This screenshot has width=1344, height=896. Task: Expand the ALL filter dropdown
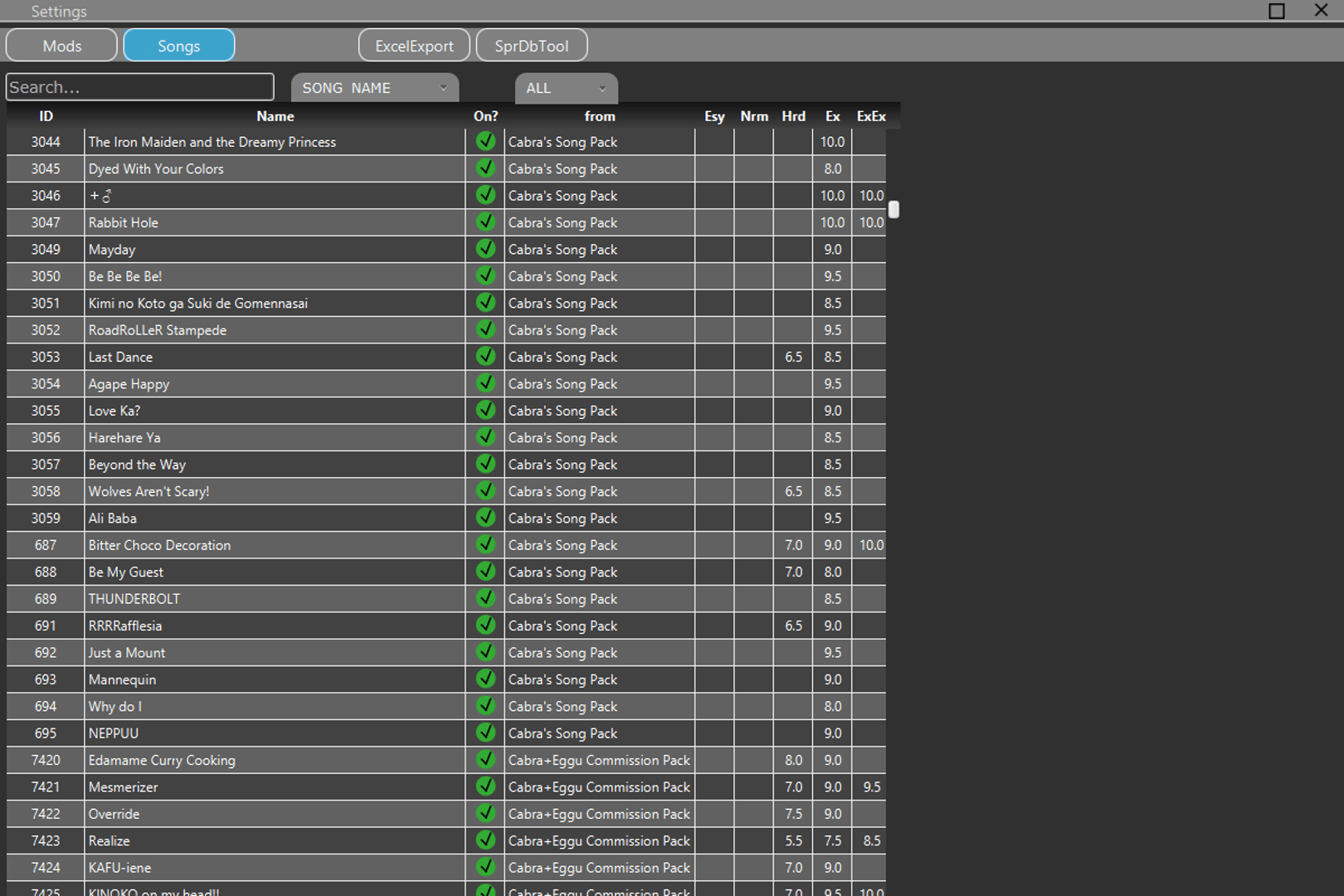click(x=566, y=87)
